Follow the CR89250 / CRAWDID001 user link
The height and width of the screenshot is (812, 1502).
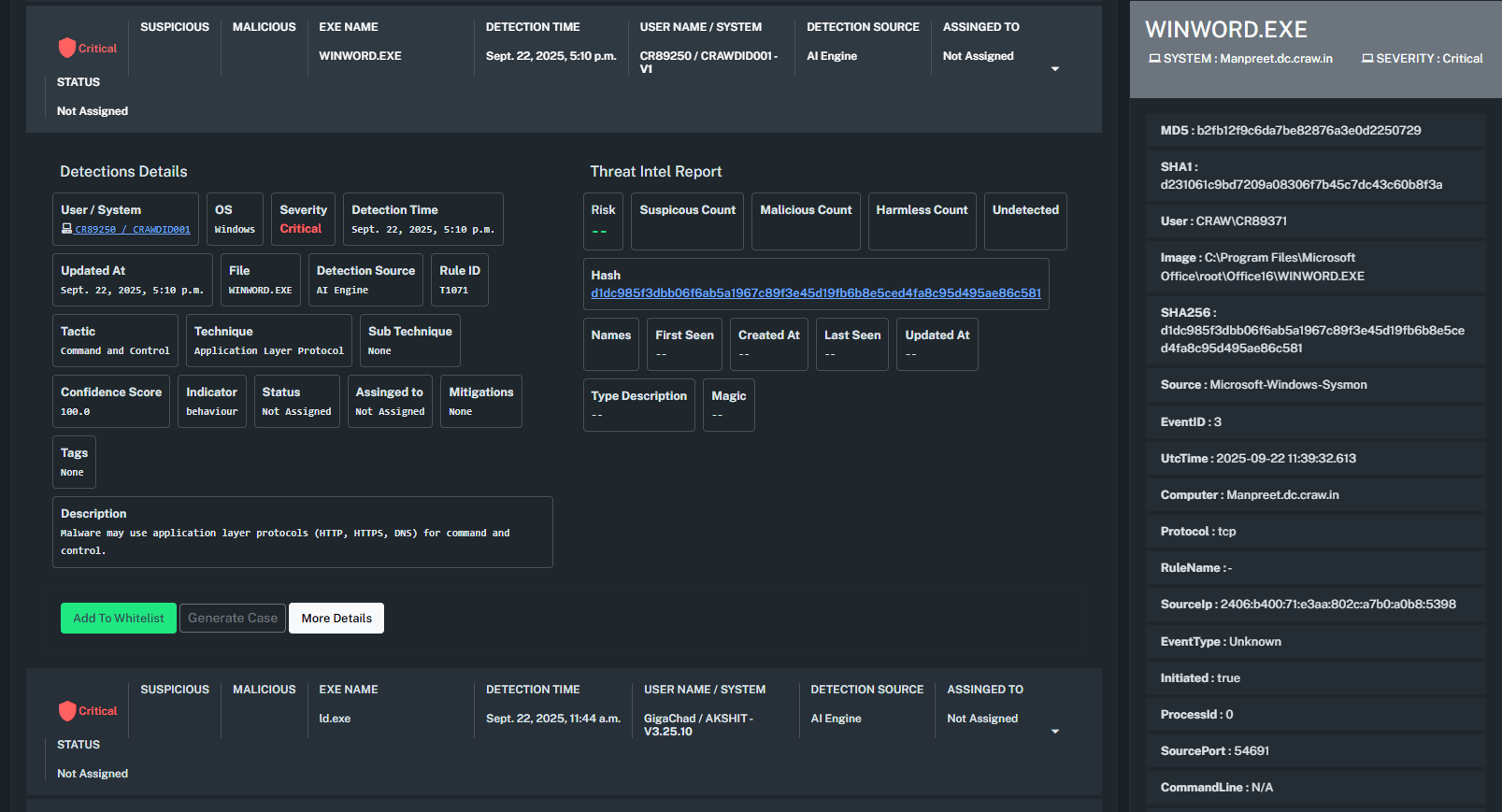coord(132,230)
